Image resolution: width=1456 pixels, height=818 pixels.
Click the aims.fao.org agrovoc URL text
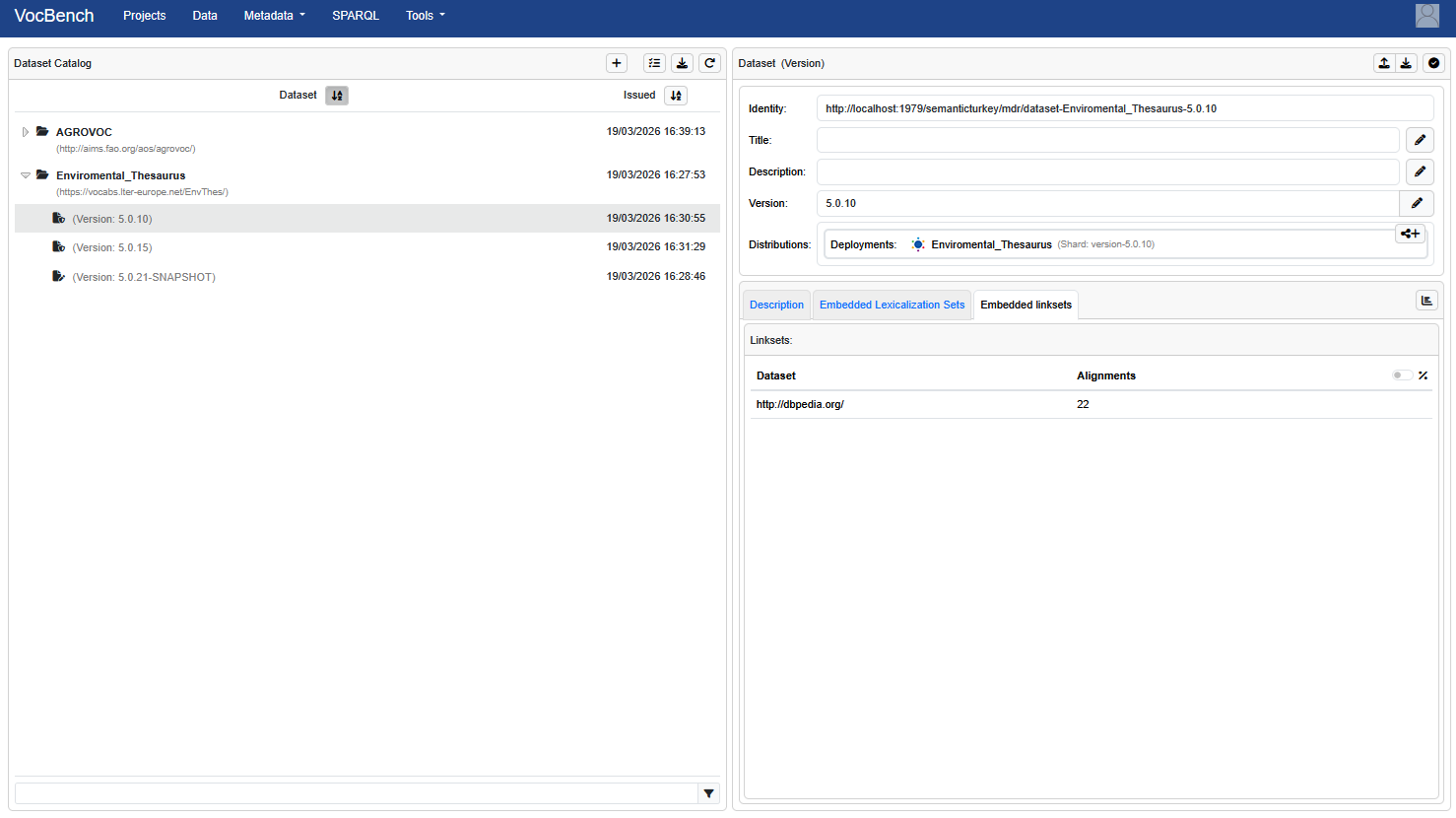pos(126,149)
